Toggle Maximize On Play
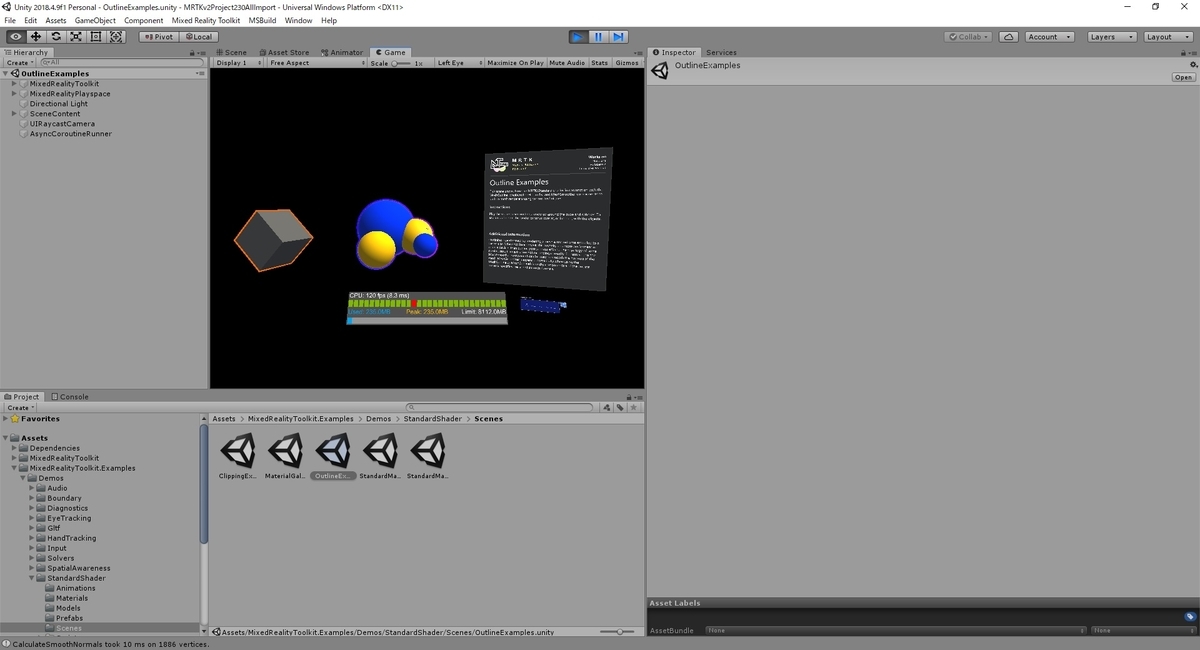The width and height of the screenshot is (1200, 650). click(516, 63)
